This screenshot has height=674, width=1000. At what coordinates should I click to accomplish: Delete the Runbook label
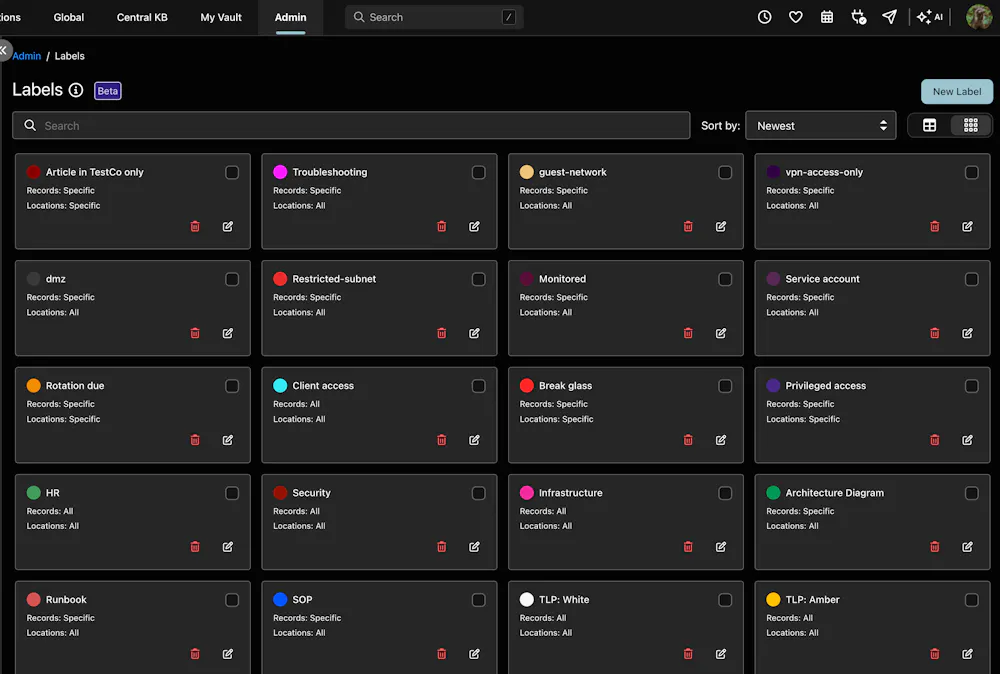[195, 654]
